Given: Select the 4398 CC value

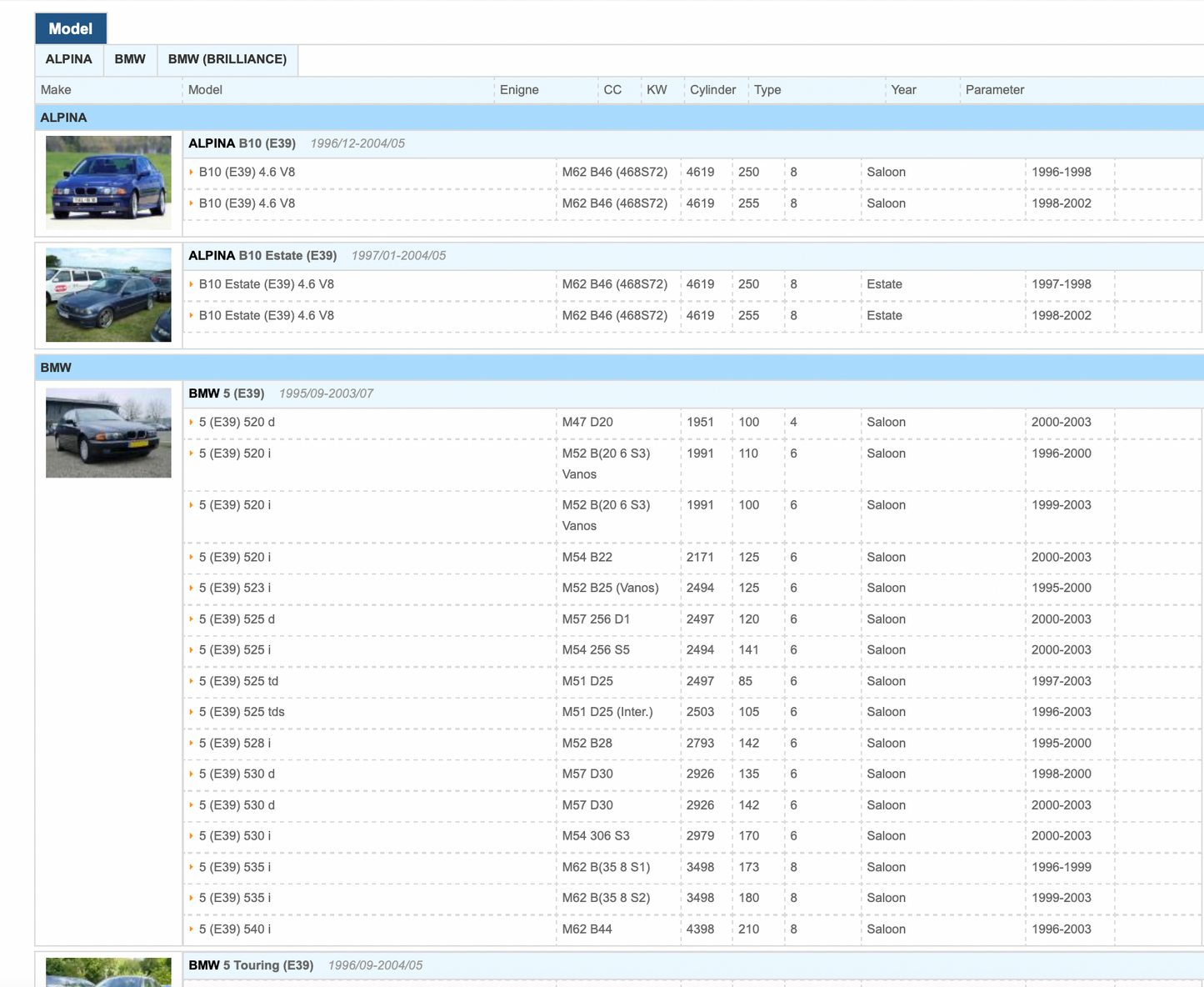Looking at the screenshot, I should pos(700,929).
